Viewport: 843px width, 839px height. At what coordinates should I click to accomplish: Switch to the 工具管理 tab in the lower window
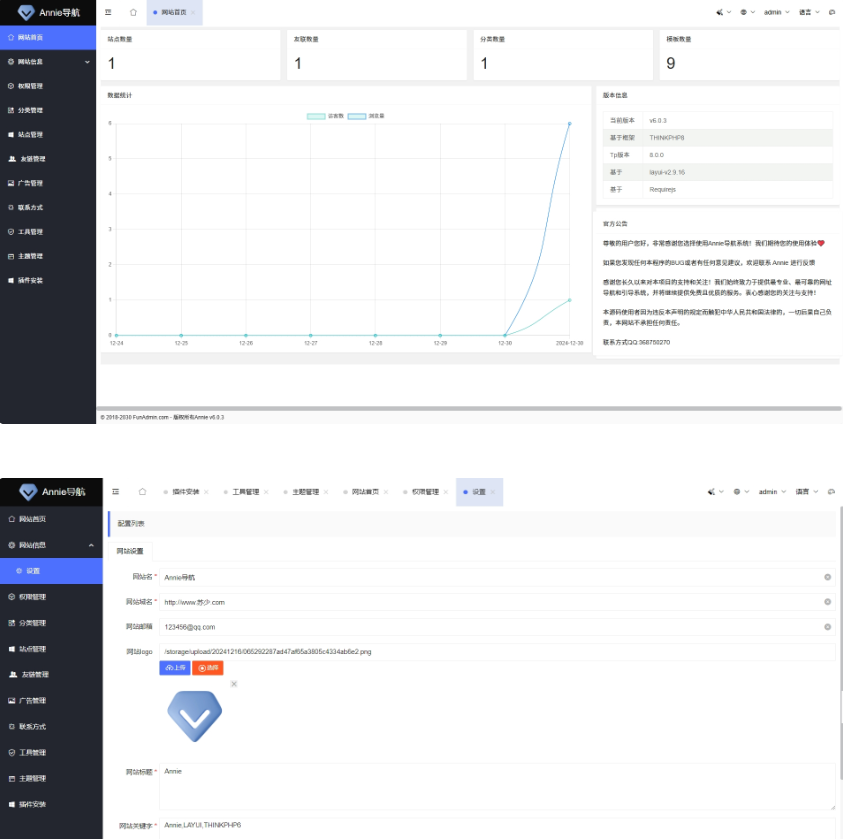point(245,492)
